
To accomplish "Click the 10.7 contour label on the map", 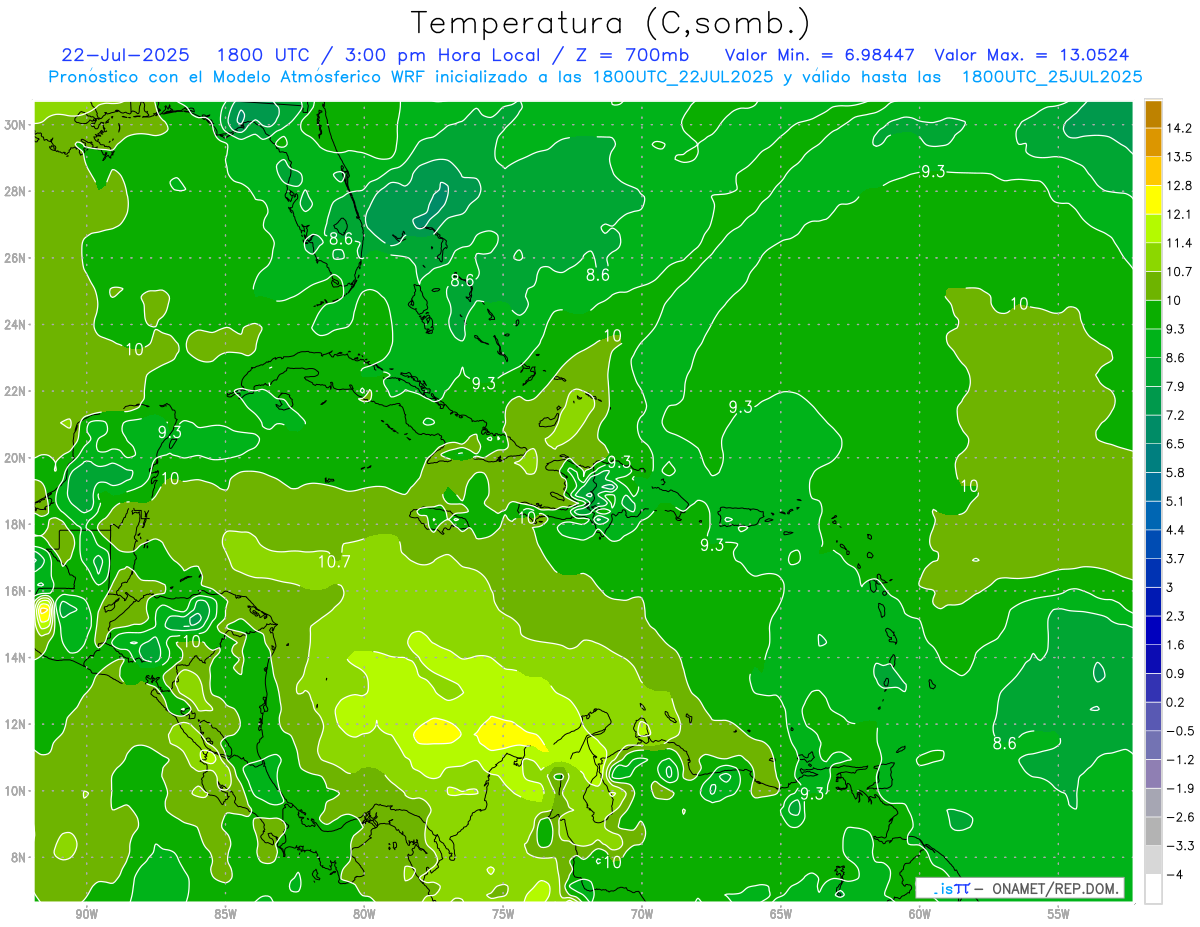I will coord(334,562).
